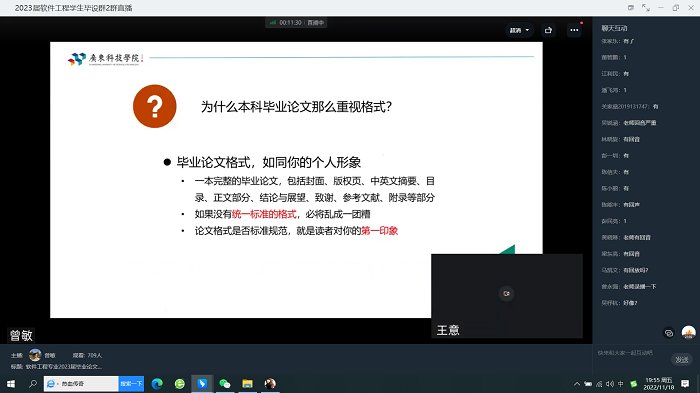Image resolution: width=700 pixels, height=393 pixels.
Task: Open the orange avatar icon in chat panel
Action: 688,332
